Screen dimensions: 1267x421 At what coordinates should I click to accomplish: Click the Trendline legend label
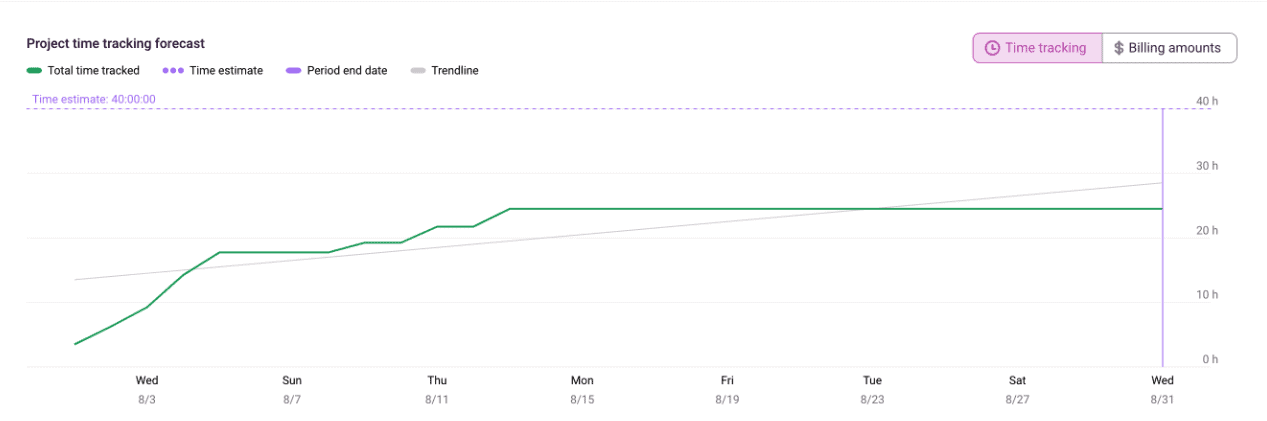click(x=455, y=71)
